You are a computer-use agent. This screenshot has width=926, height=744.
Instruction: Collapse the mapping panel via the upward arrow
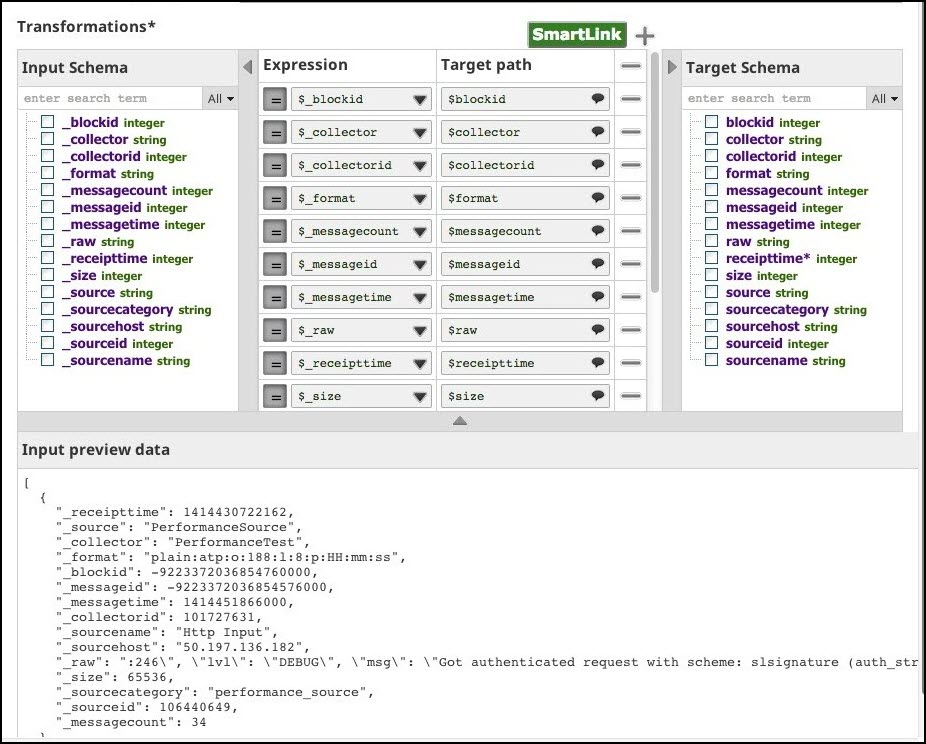click(x=459, y=421)
